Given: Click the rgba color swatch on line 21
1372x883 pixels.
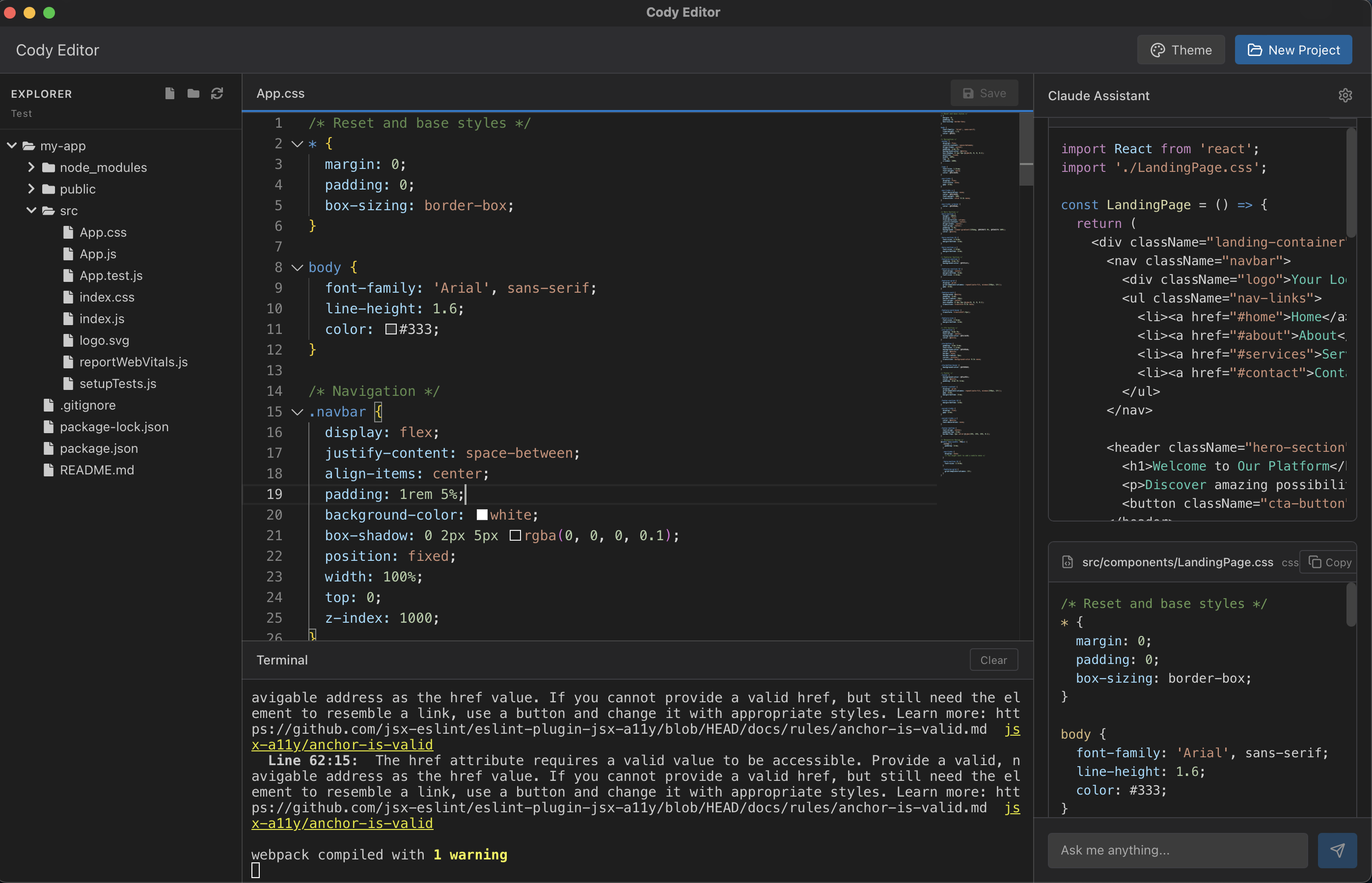Looking at the screenshot, I should click(x=516, y=535).
